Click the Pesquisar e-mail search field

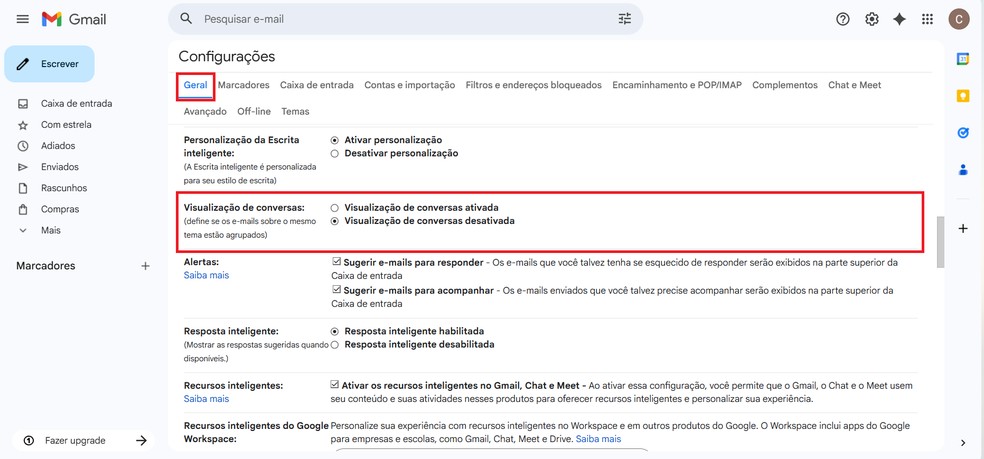400,19
